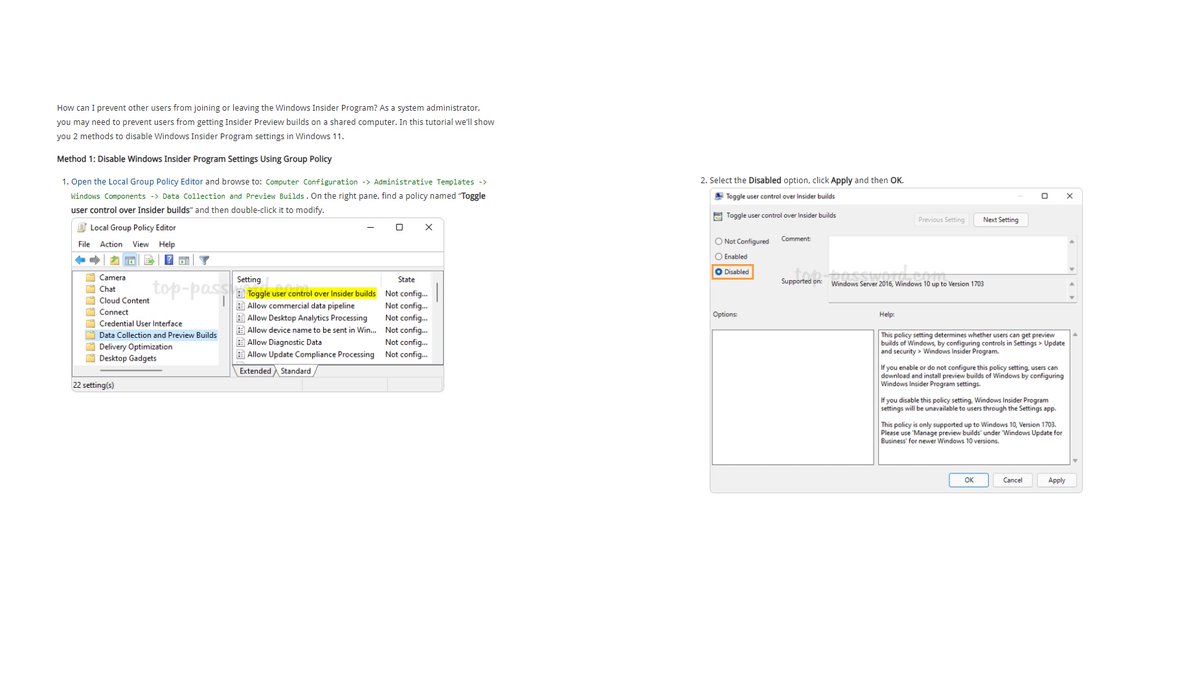Switch to the Standard tab

pos(296,371)
